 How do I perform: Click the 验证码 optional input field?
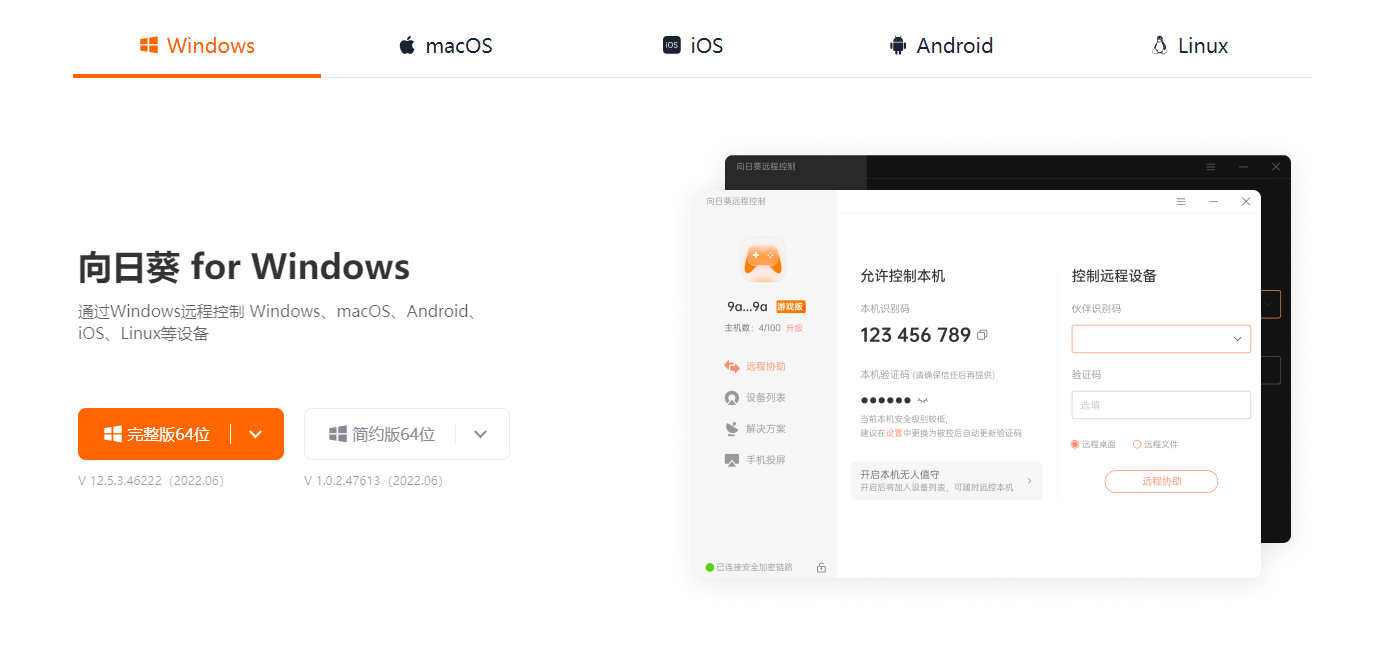tap(1161, 405)
